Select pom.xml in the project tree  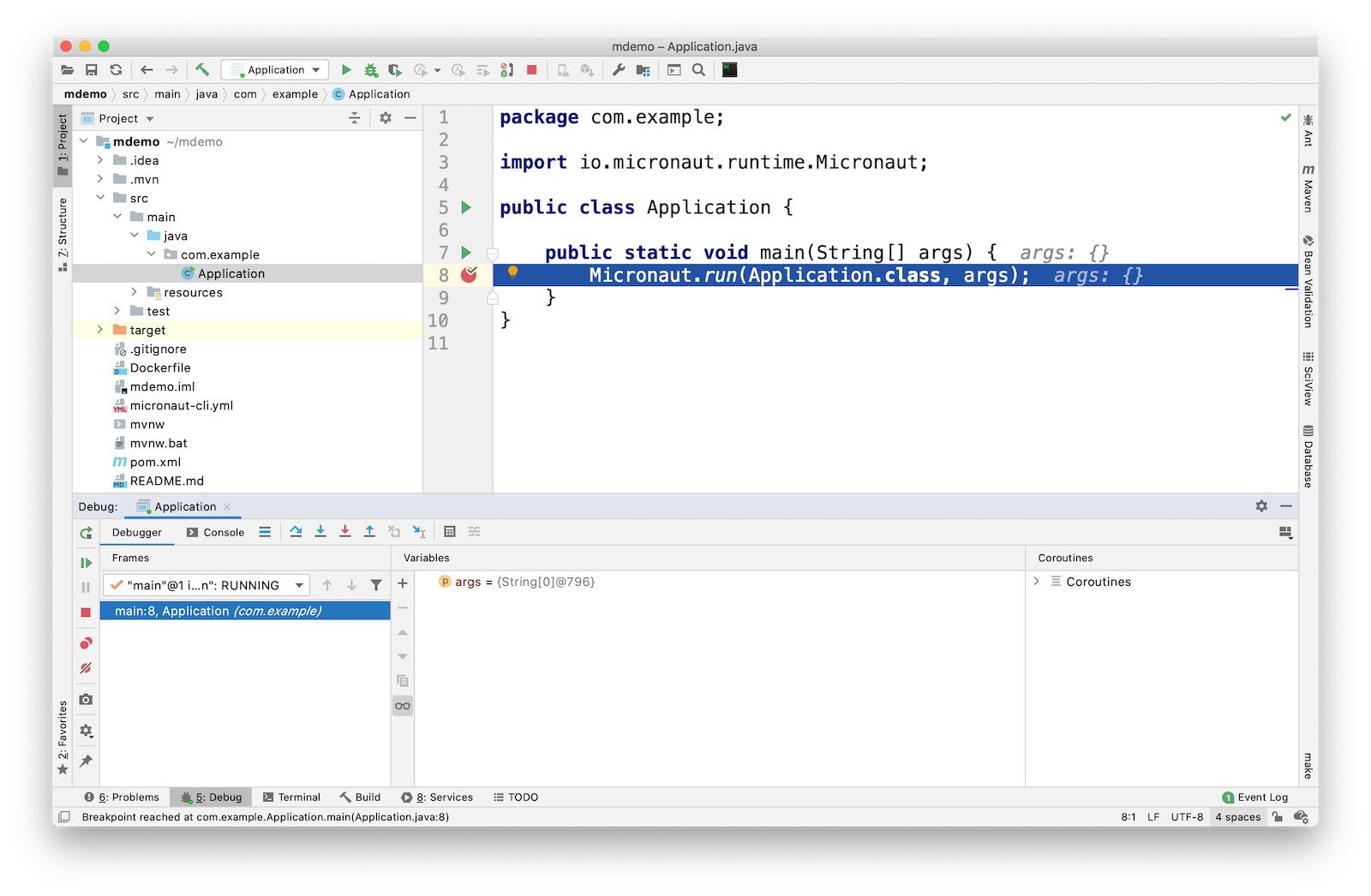[x=155, y=462]
